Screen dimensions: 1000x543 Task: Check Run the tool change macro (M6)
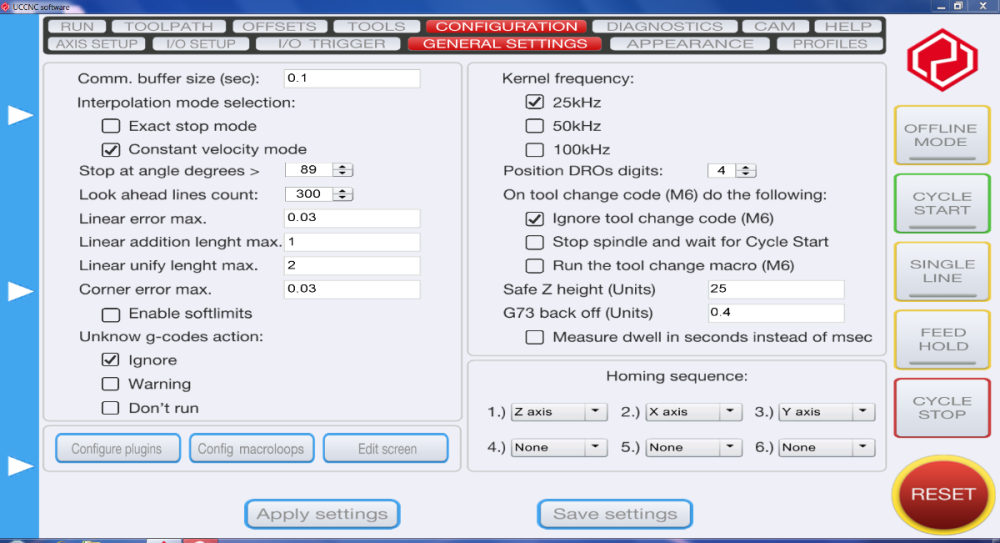click(x=534, y=265)
